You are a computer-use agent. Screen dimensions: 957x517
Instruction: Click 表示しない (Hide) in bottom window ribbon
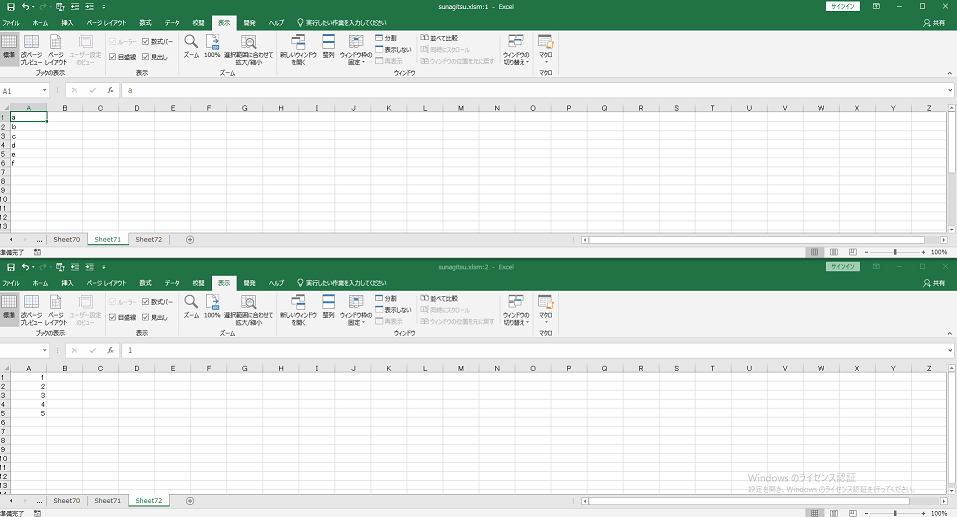click(394, 310)
